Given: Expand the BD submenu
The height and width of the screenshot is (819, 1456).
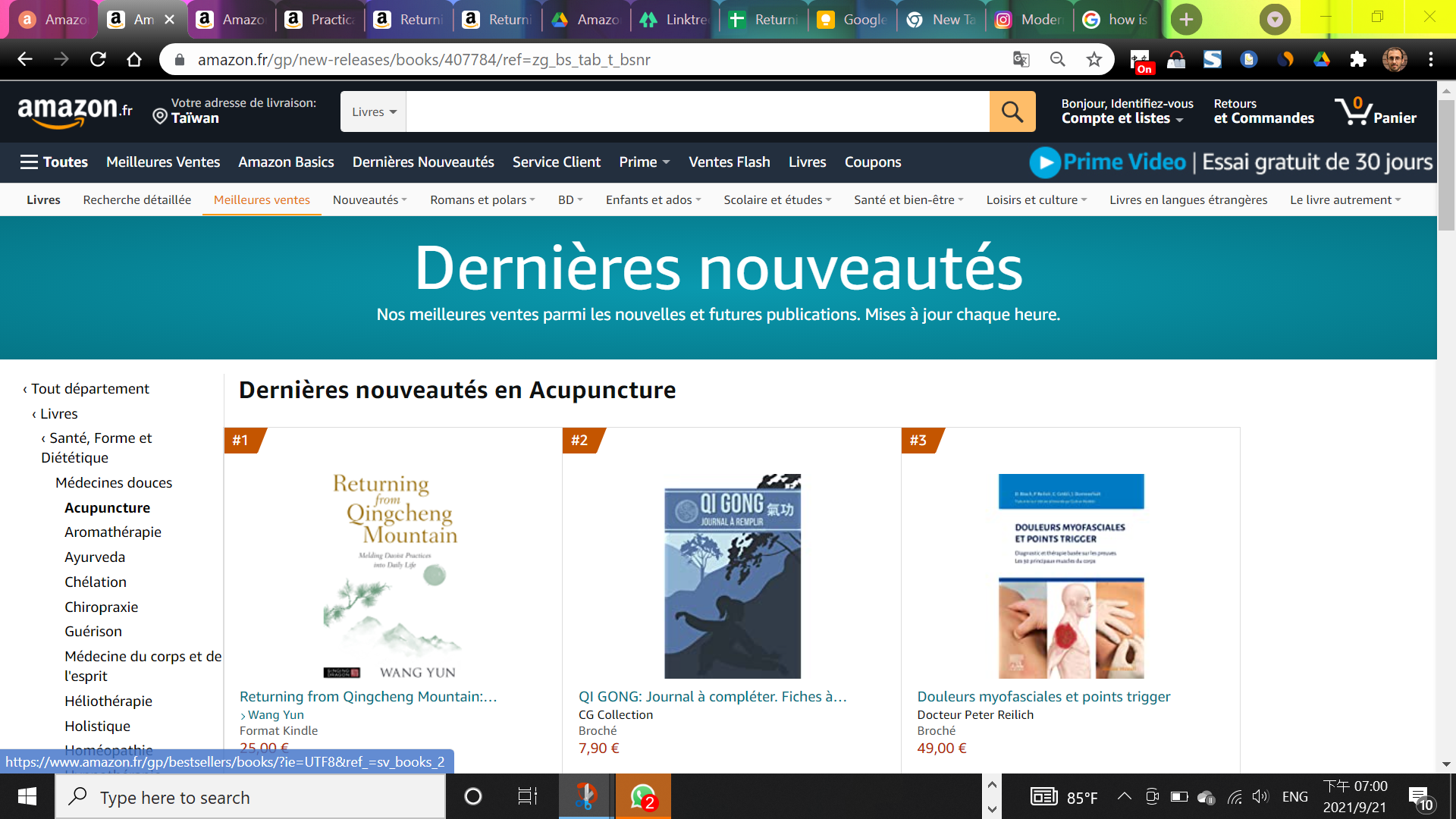Looking at the screenshot, I should click(570, 199).
